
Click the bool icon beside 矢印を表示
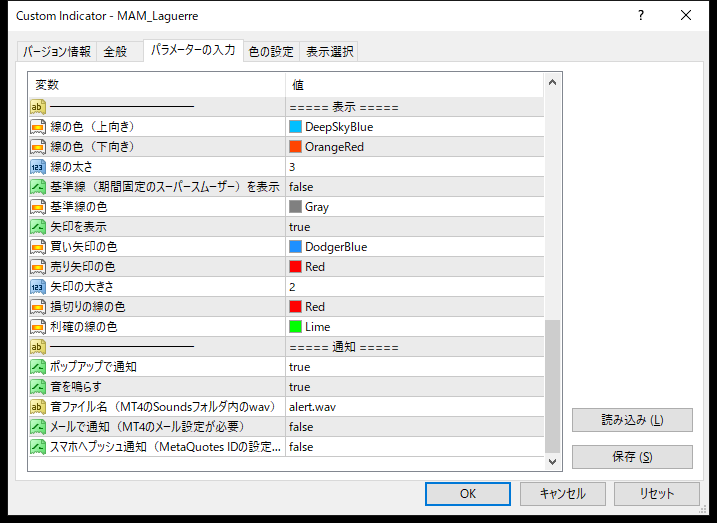point(38,227)
